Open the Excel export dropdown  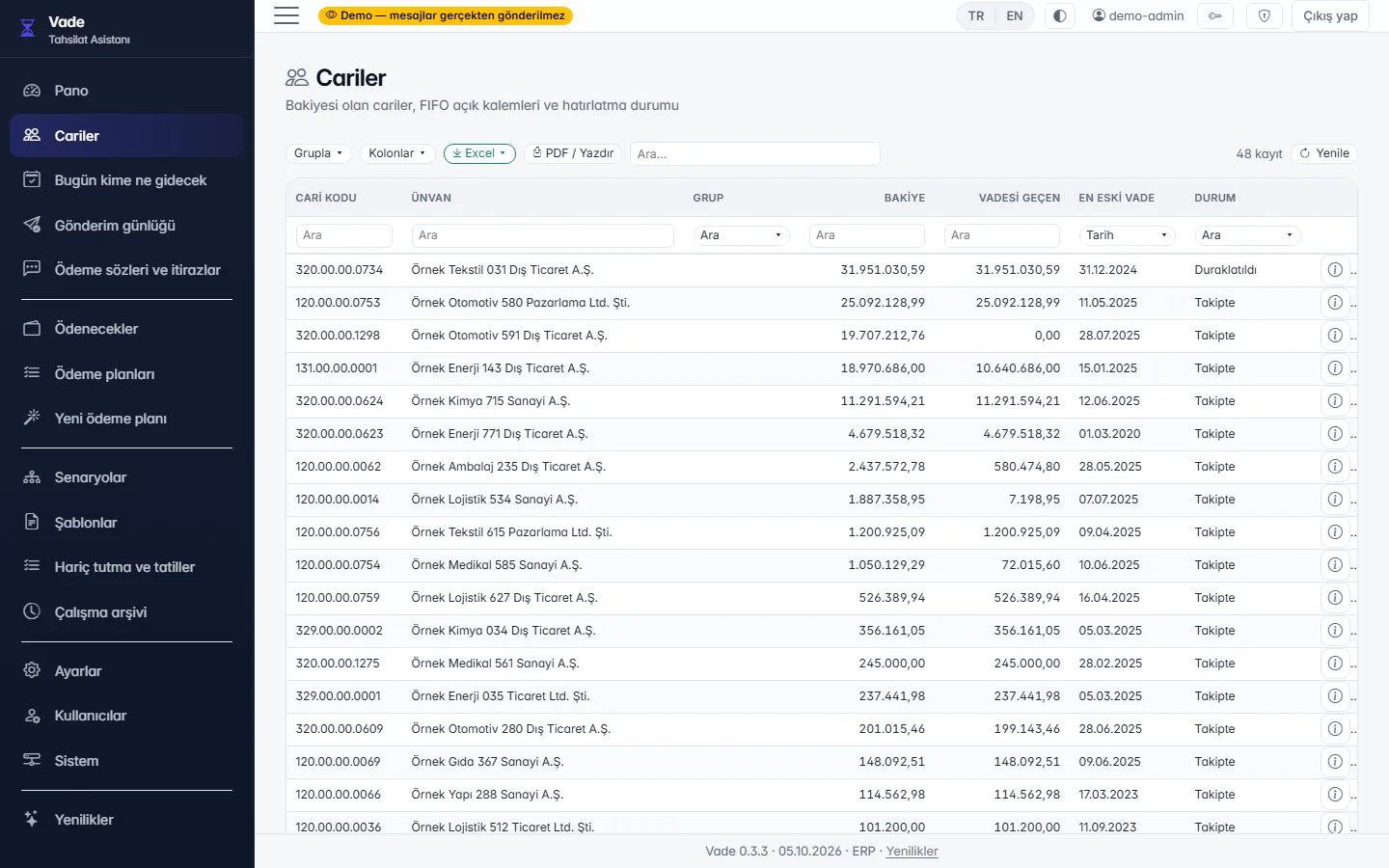[479, 153]
